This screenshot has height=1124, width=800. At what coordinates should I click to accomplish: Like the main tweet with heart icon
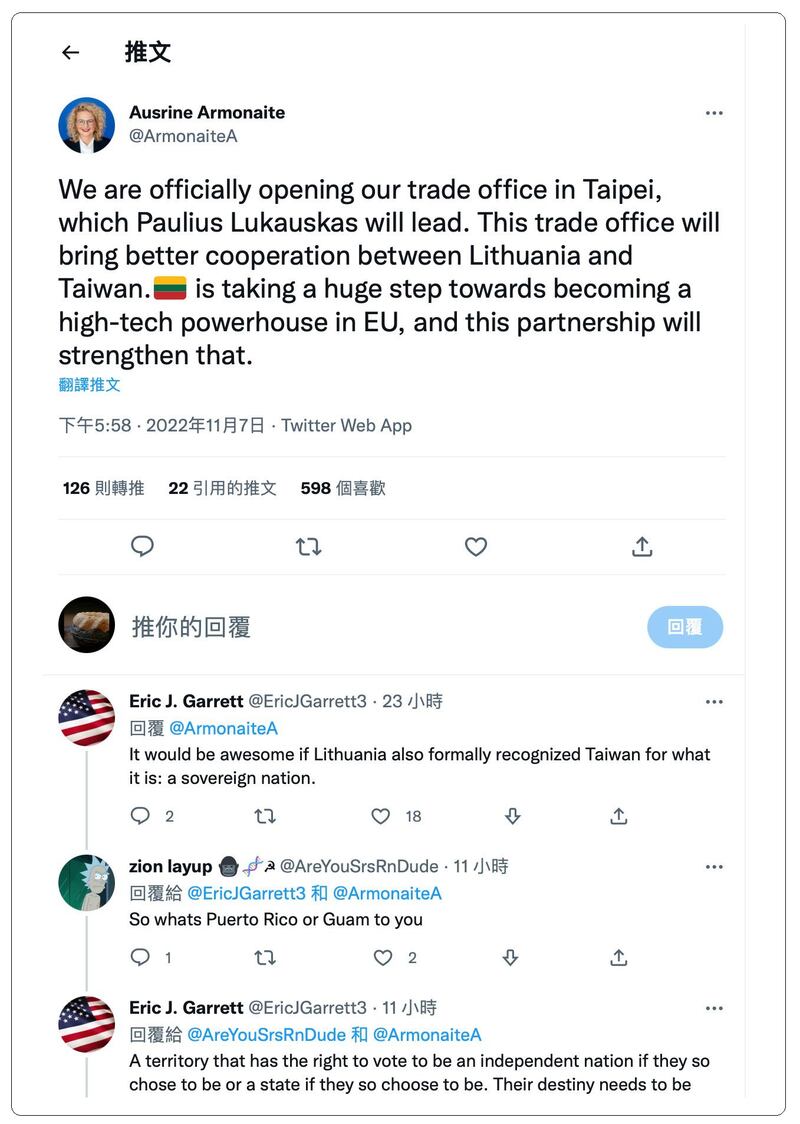click(x=476, y=546)
